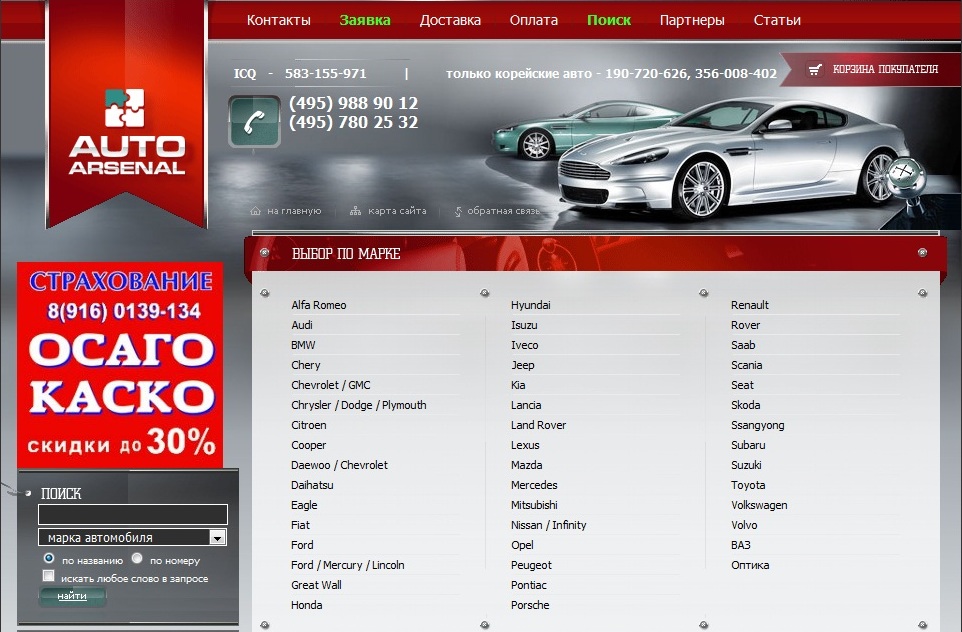This screenshot has height=632, width=962.
Task: Click the feedback icon for 'обратная связь'
Action: (458, 211)
